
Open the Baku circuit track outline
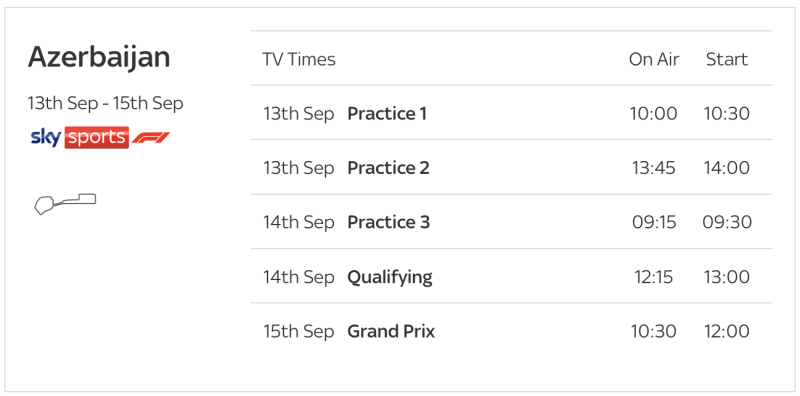point(65,204)
